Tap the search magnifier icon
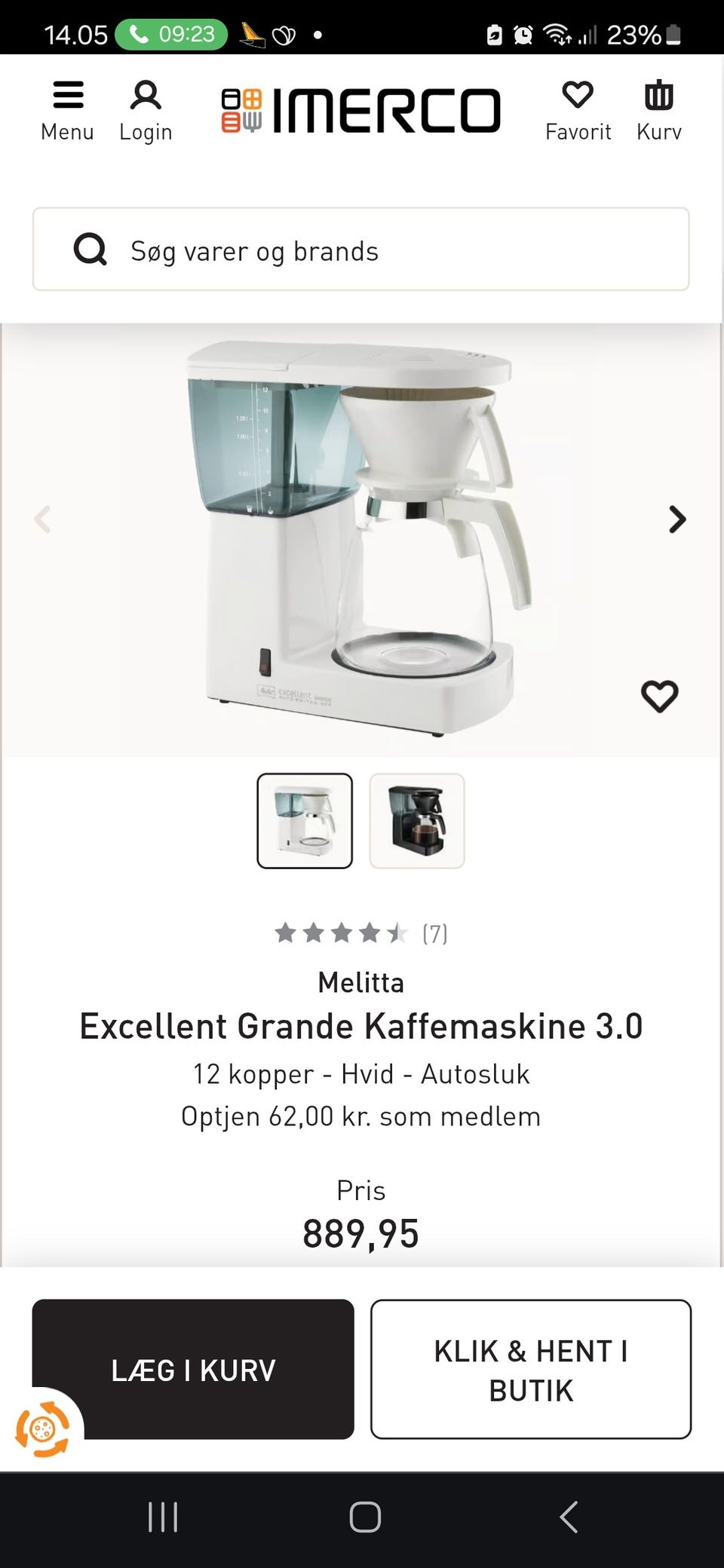 tap(90, 250)
